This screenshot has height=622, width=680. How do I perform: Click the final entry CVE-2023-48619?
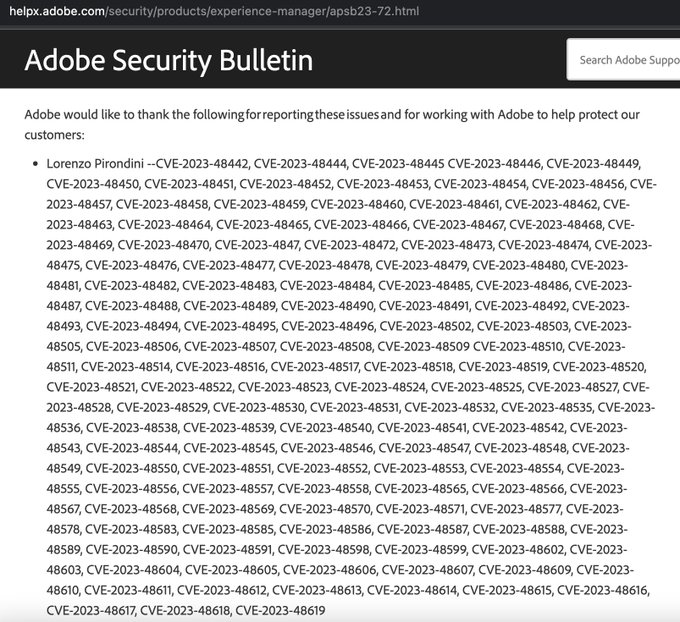point(280,611)
